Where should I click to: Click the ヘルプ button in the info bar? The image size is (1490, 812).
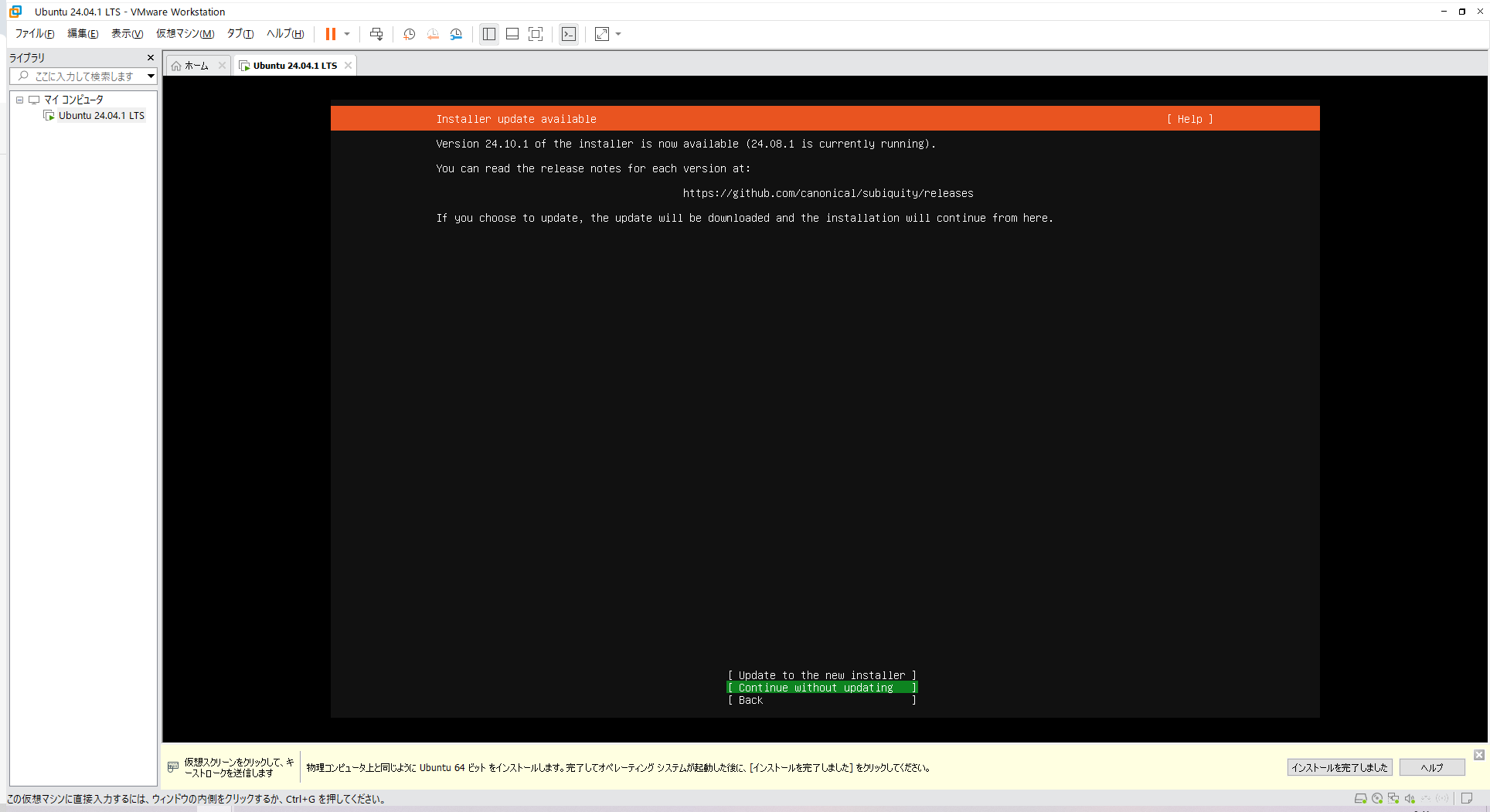[x=1431, y=767]
